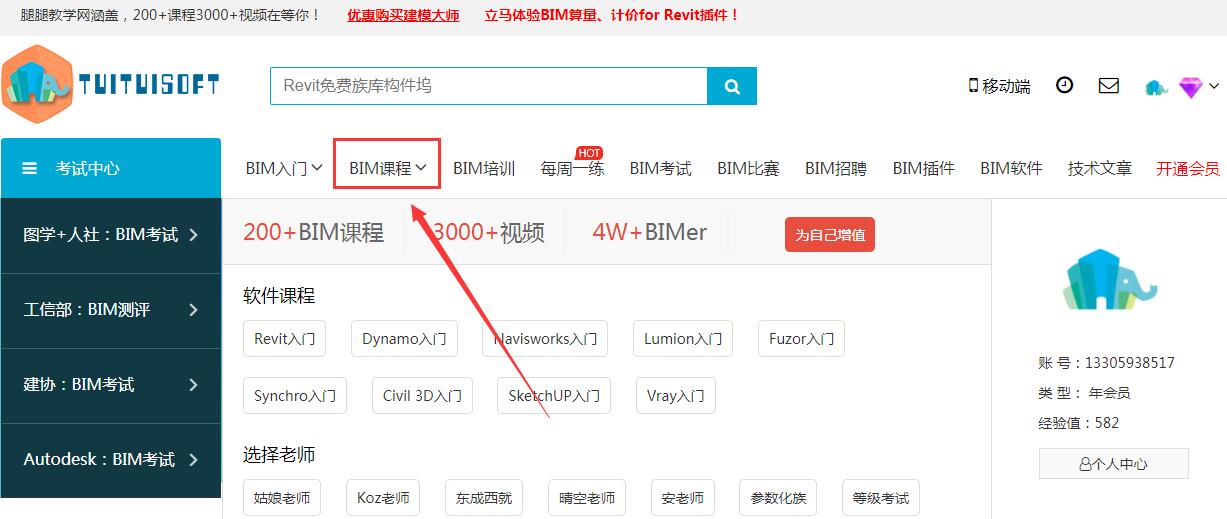Click the red 为自己增值 button
The width and height of the screenshot is (1227, 519).
point(830,235)
